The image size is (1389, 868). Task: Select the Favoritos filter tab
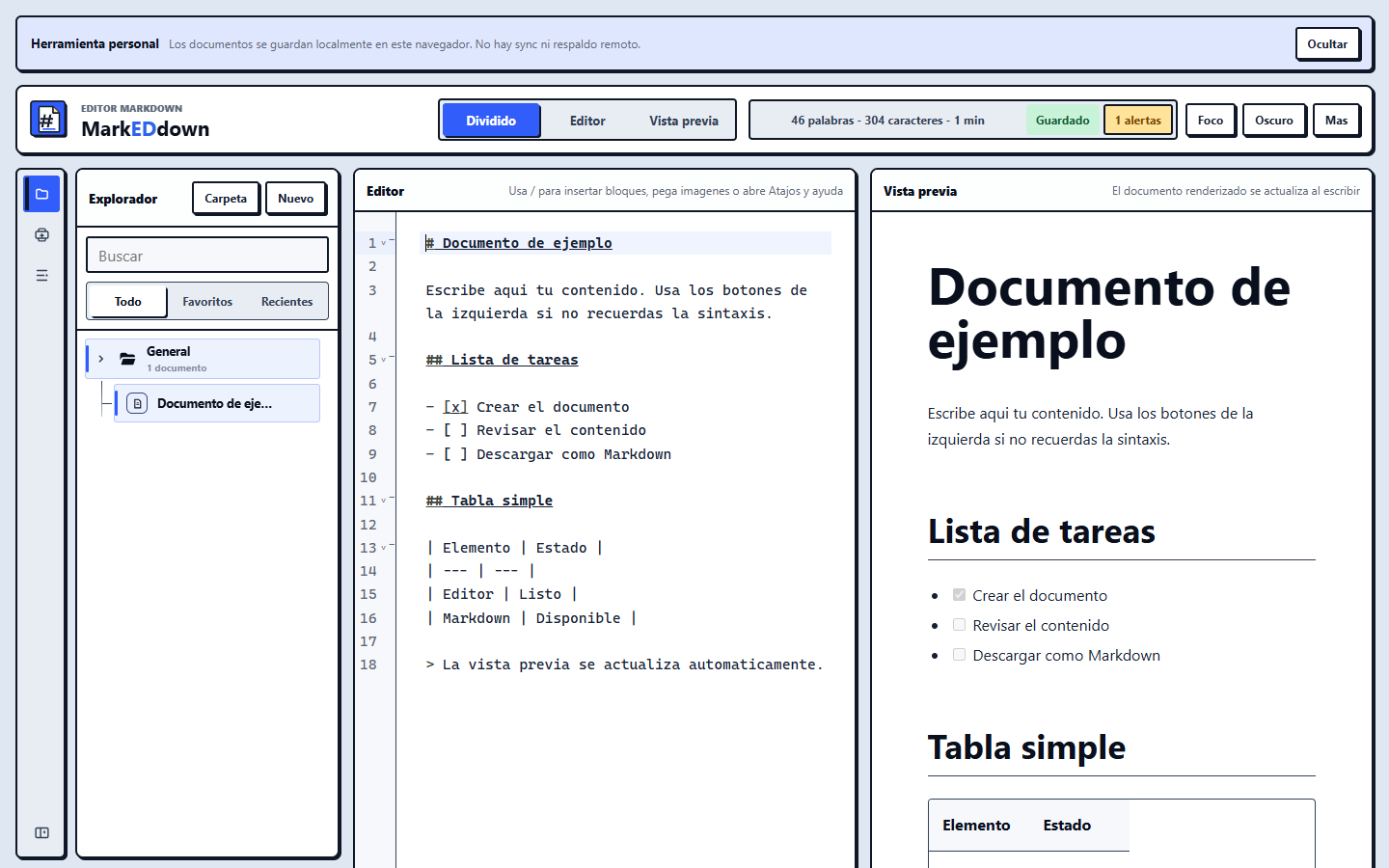click(x=207, y=302)
